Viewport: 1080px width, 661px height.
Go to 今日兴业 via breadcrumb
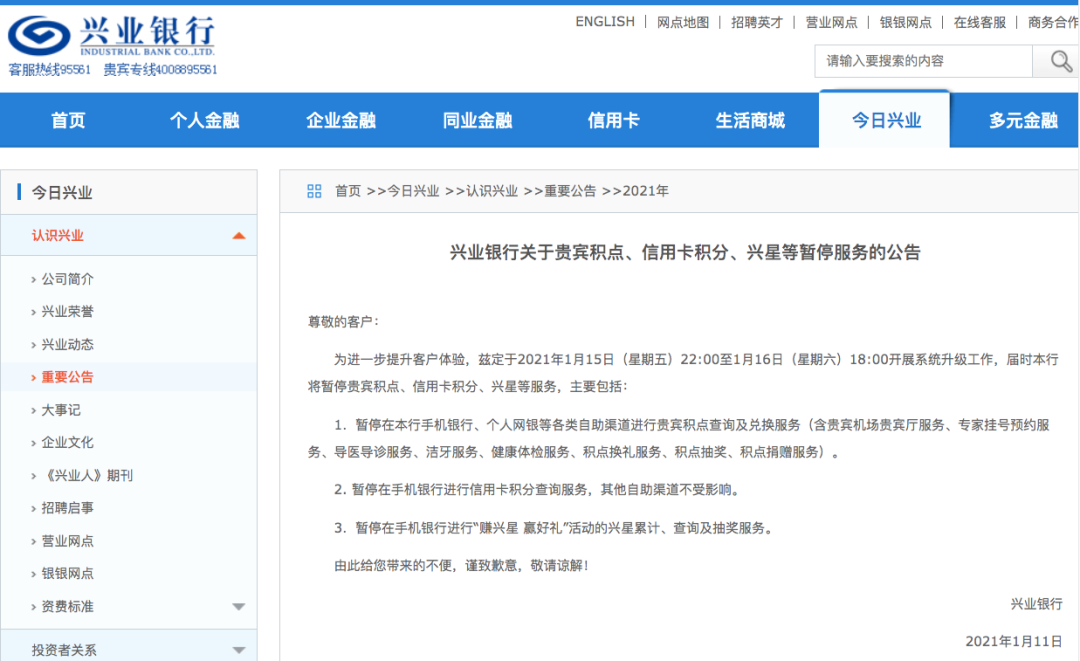pos(413,191)
